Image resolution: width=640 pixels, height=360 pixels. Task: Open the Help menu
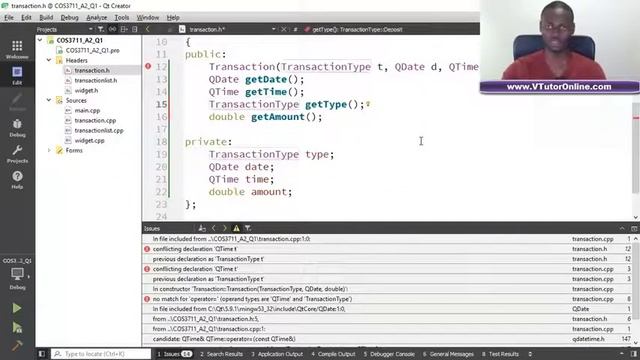(173, 18)
